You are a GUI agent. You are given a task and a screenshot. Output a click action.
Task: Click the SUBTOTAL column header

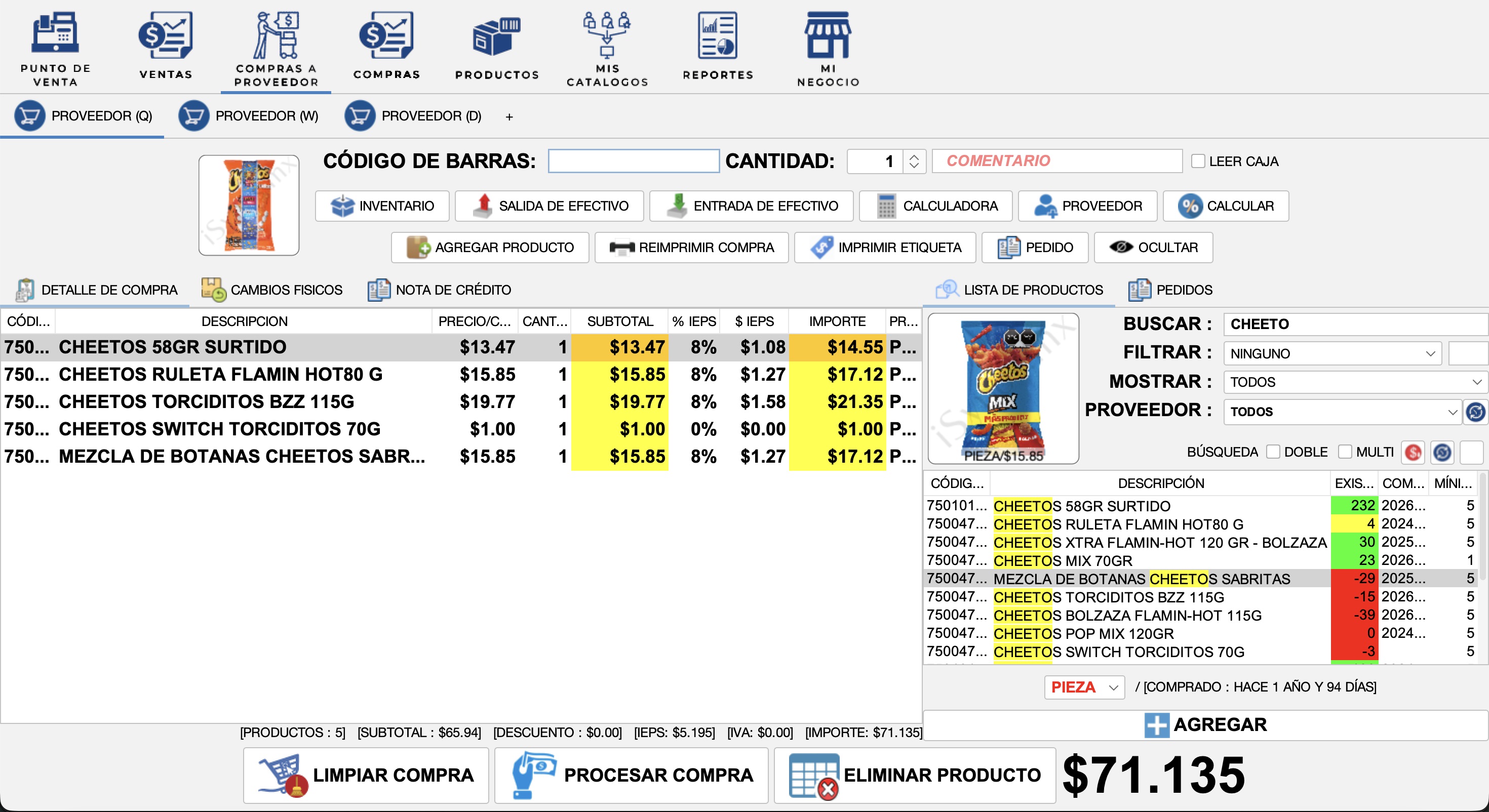pyautogui.click(x=619, y=321)
